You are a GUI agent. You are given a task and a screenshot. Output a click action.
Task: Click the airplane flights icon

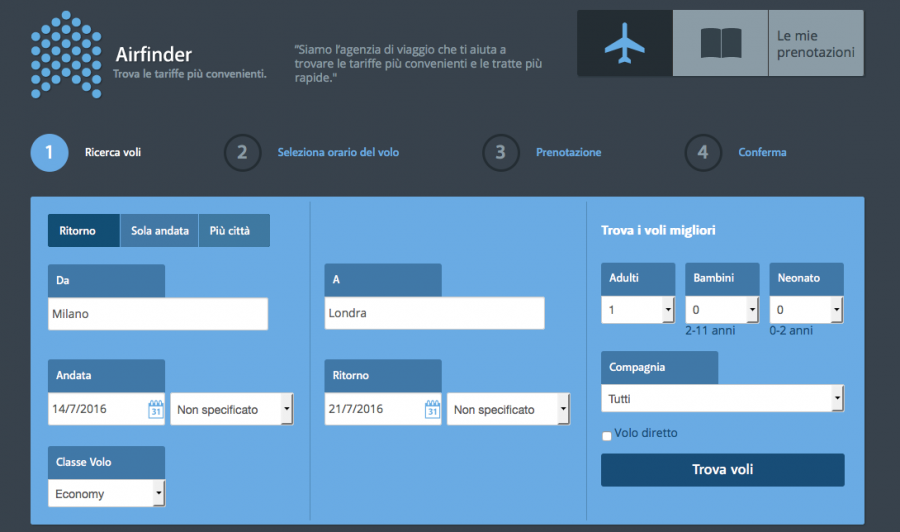624,43
